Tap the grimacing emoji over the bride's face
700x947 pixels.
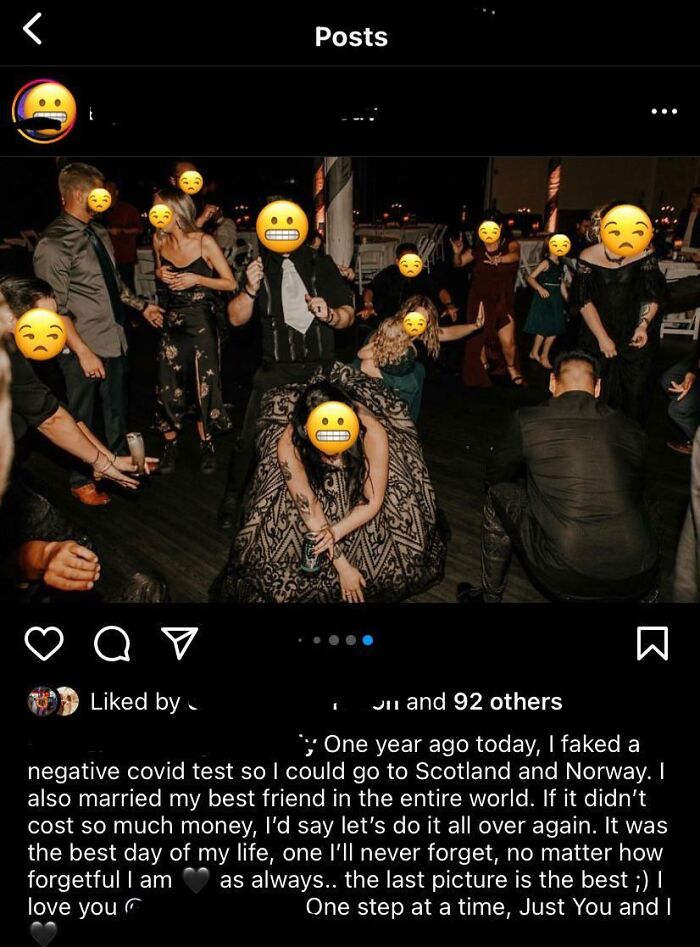pos(333,428)
